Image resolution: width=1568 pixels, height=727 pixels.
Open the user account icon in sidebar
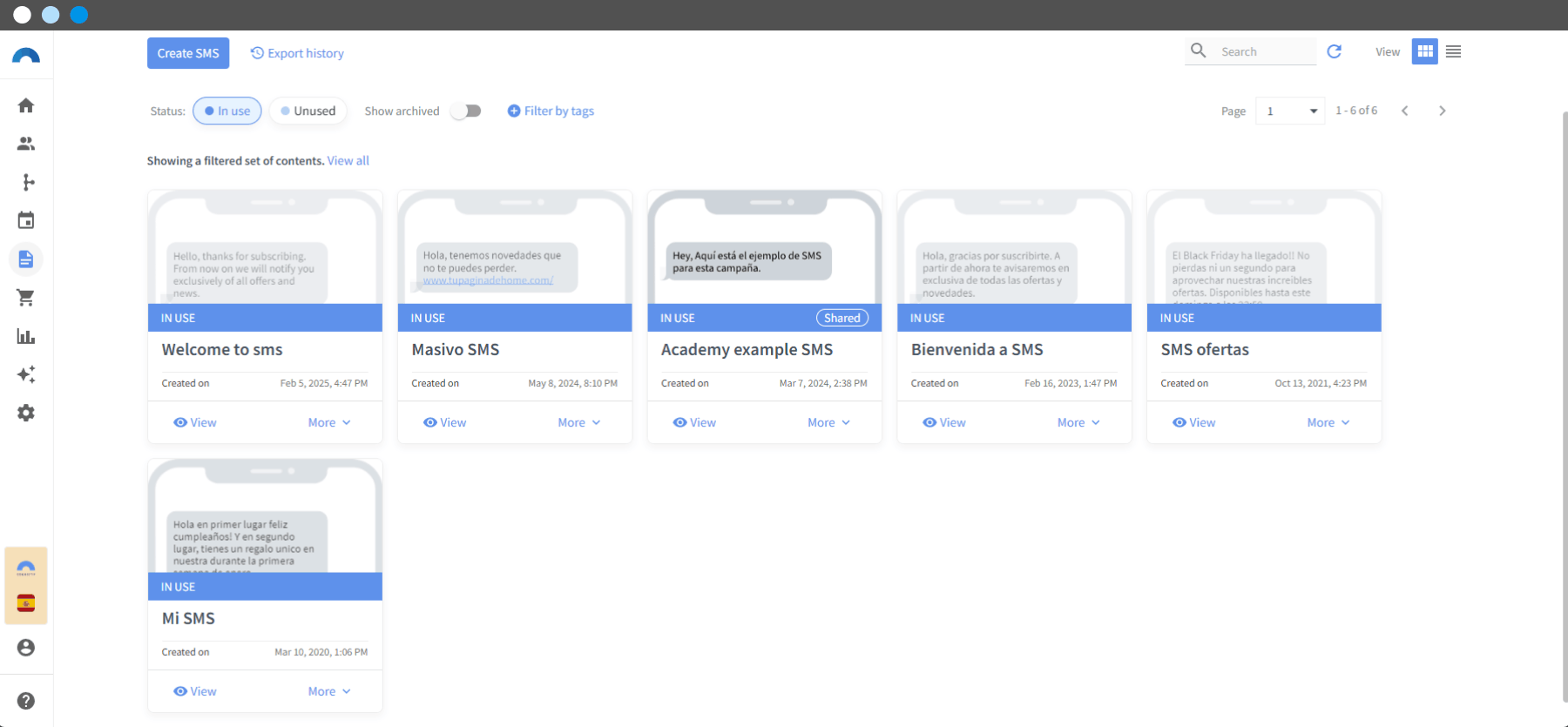26,648
